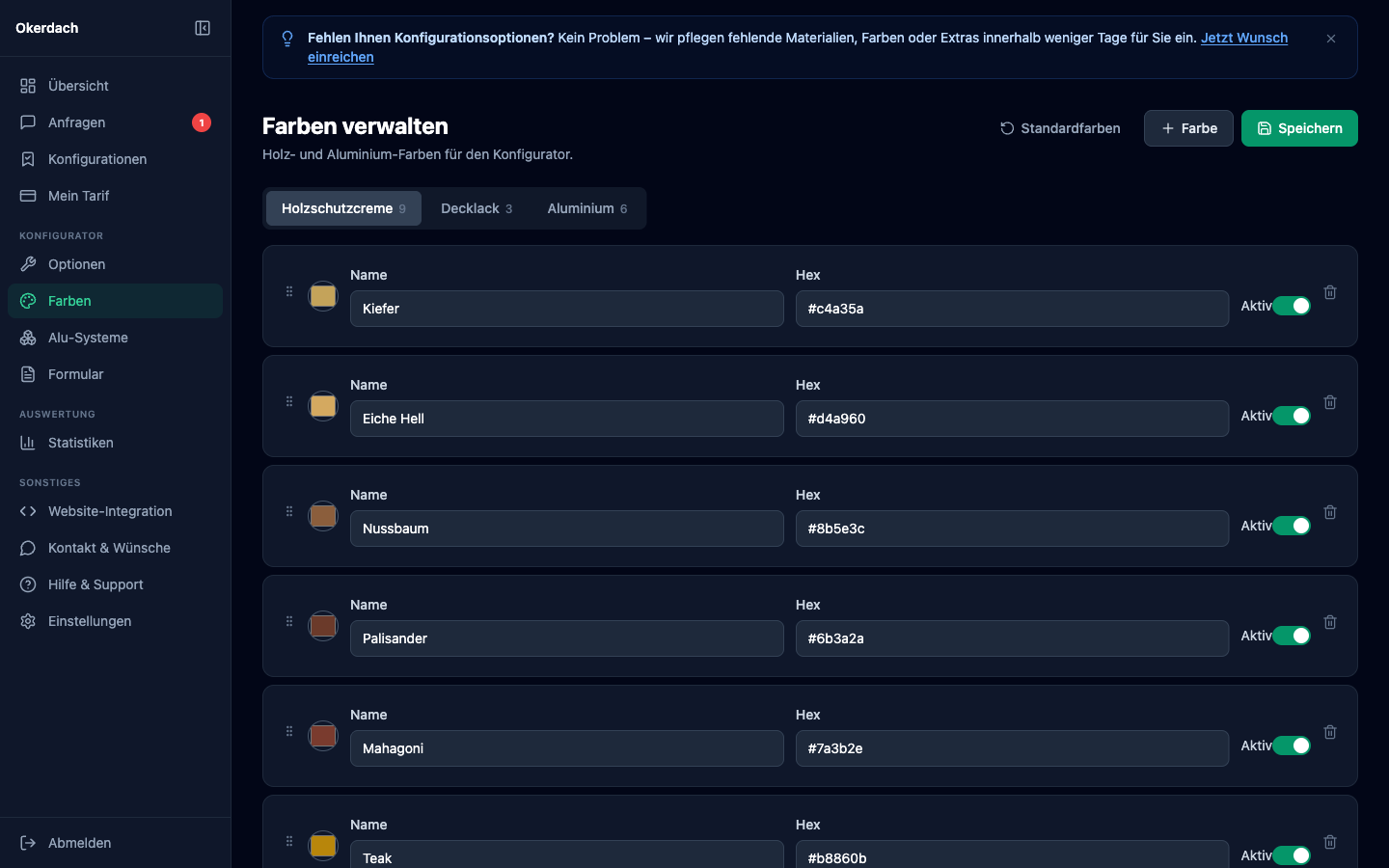Viewport: 1389px width, 868px height.
Task: Click the Abmelden logout icon
Action: coord(28,843)
